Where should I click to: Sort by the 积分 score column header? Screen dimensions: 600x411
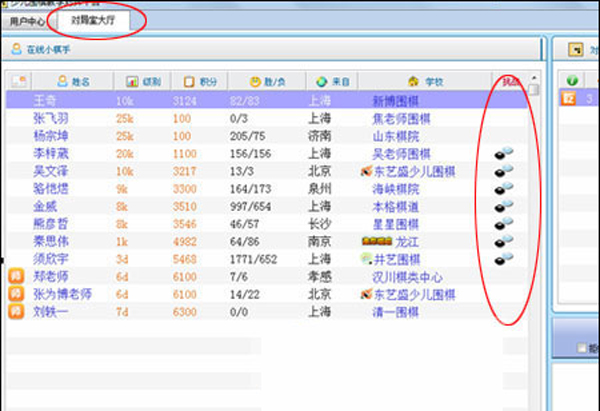(200, 82)
